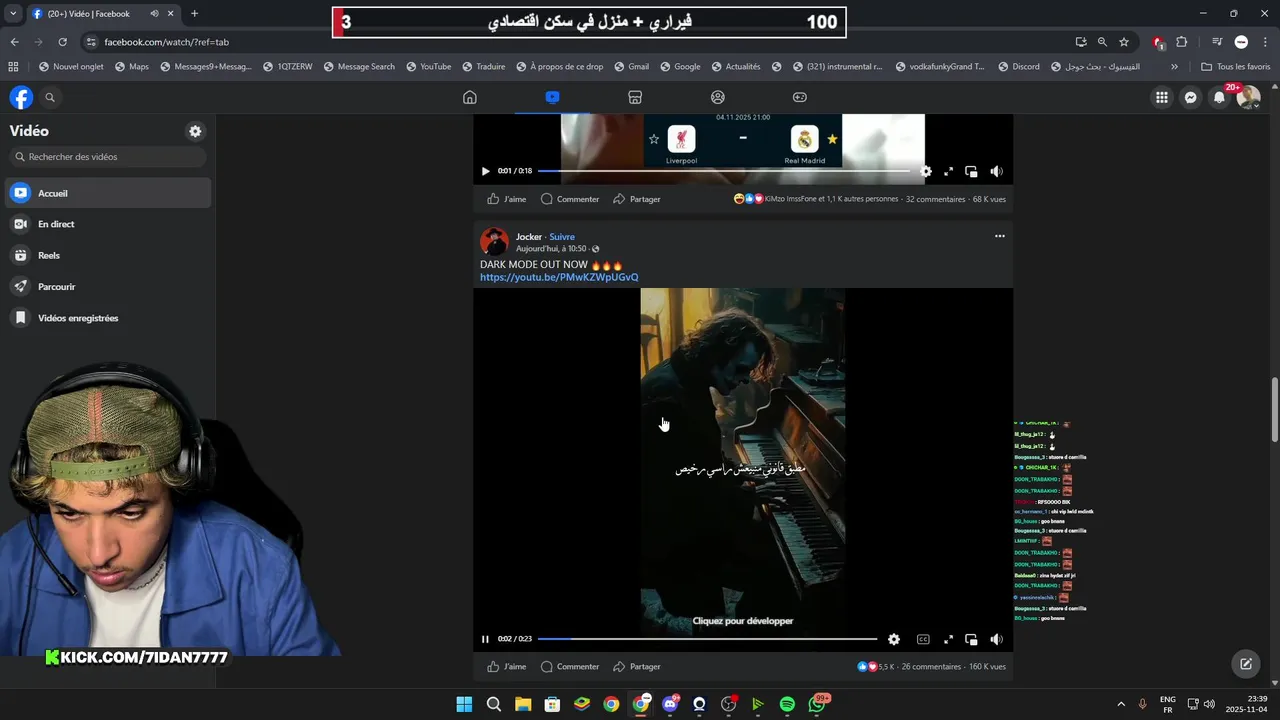Switch to the Video tab in top navigation
Viewport: 1280px width, 720px height.
[x=552, y=97]
